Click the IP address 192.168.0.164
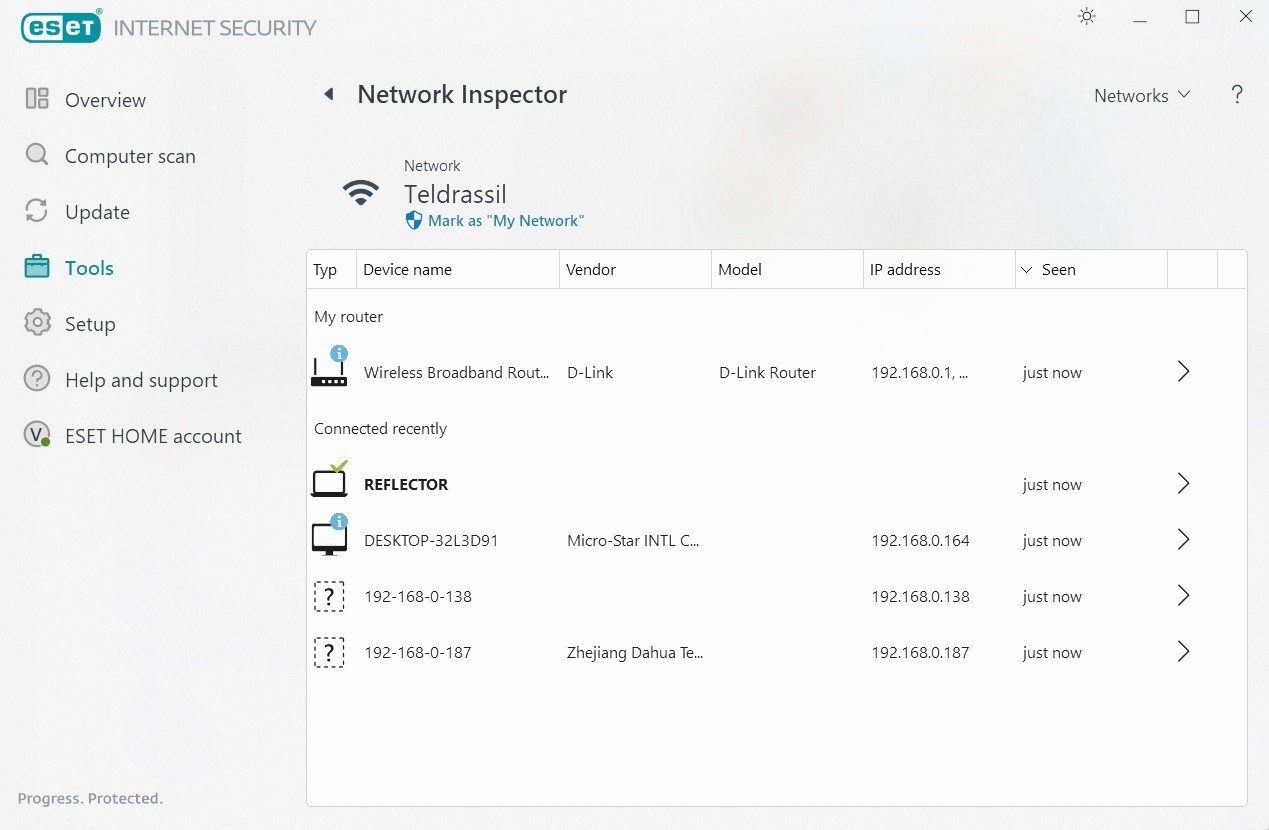 click(920, 540)
